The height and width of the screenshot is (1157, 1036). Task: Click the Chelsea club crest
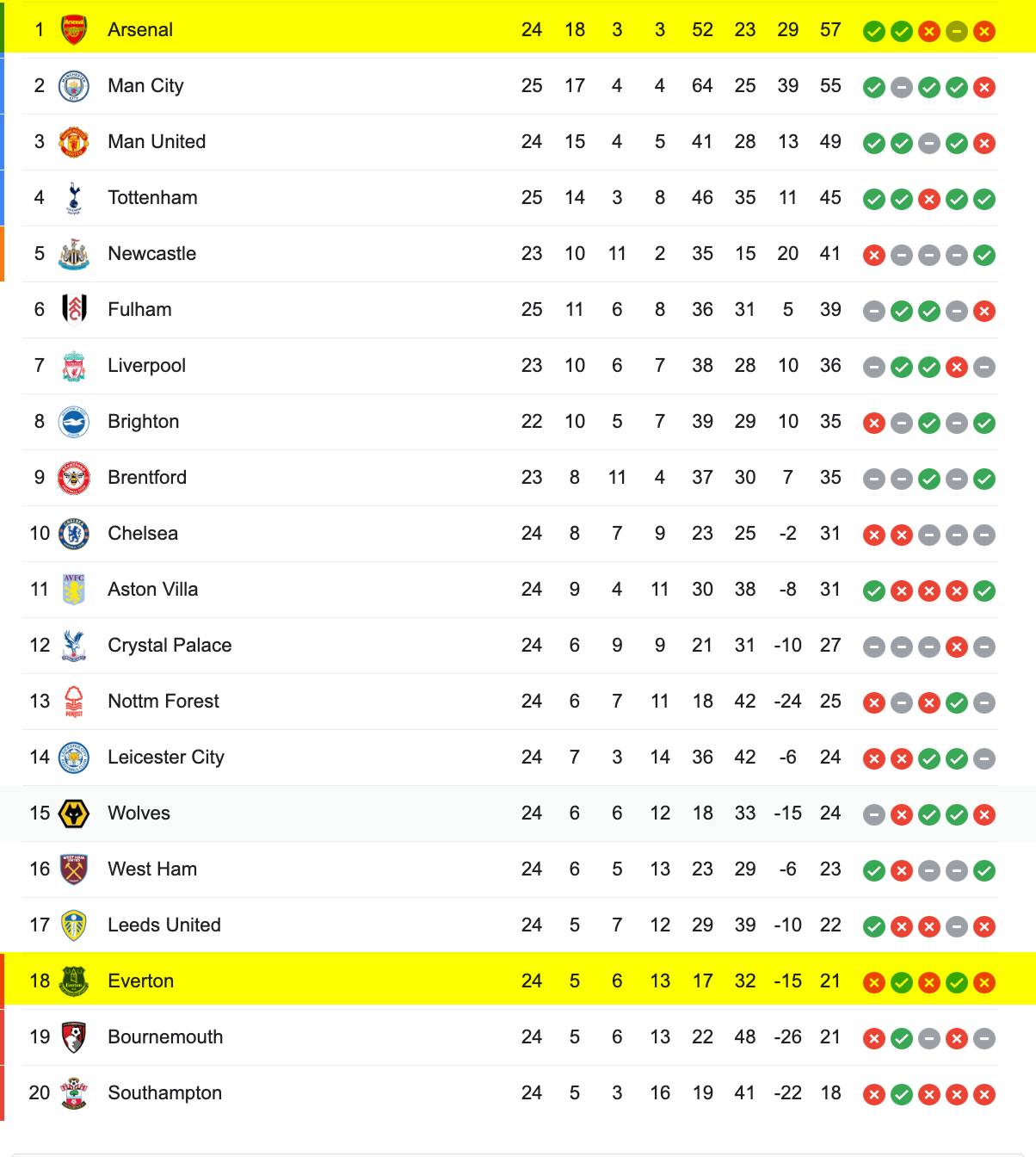(x=74, y=534)
